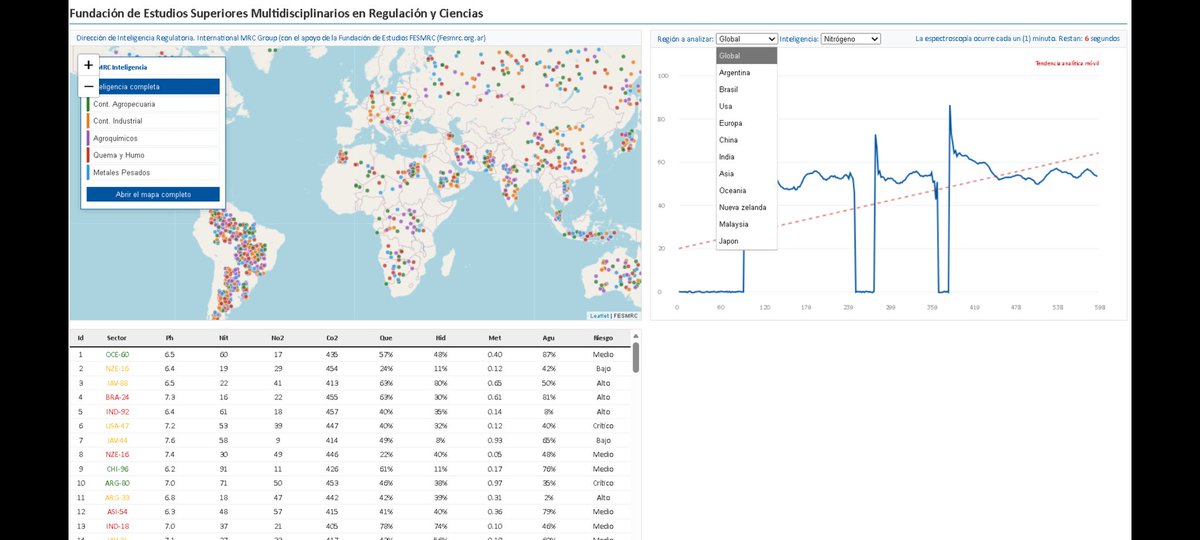Viewport: 1200px width, 540px height.
Task: Choose Brasil in the region list
Action: tap(747, 90)
